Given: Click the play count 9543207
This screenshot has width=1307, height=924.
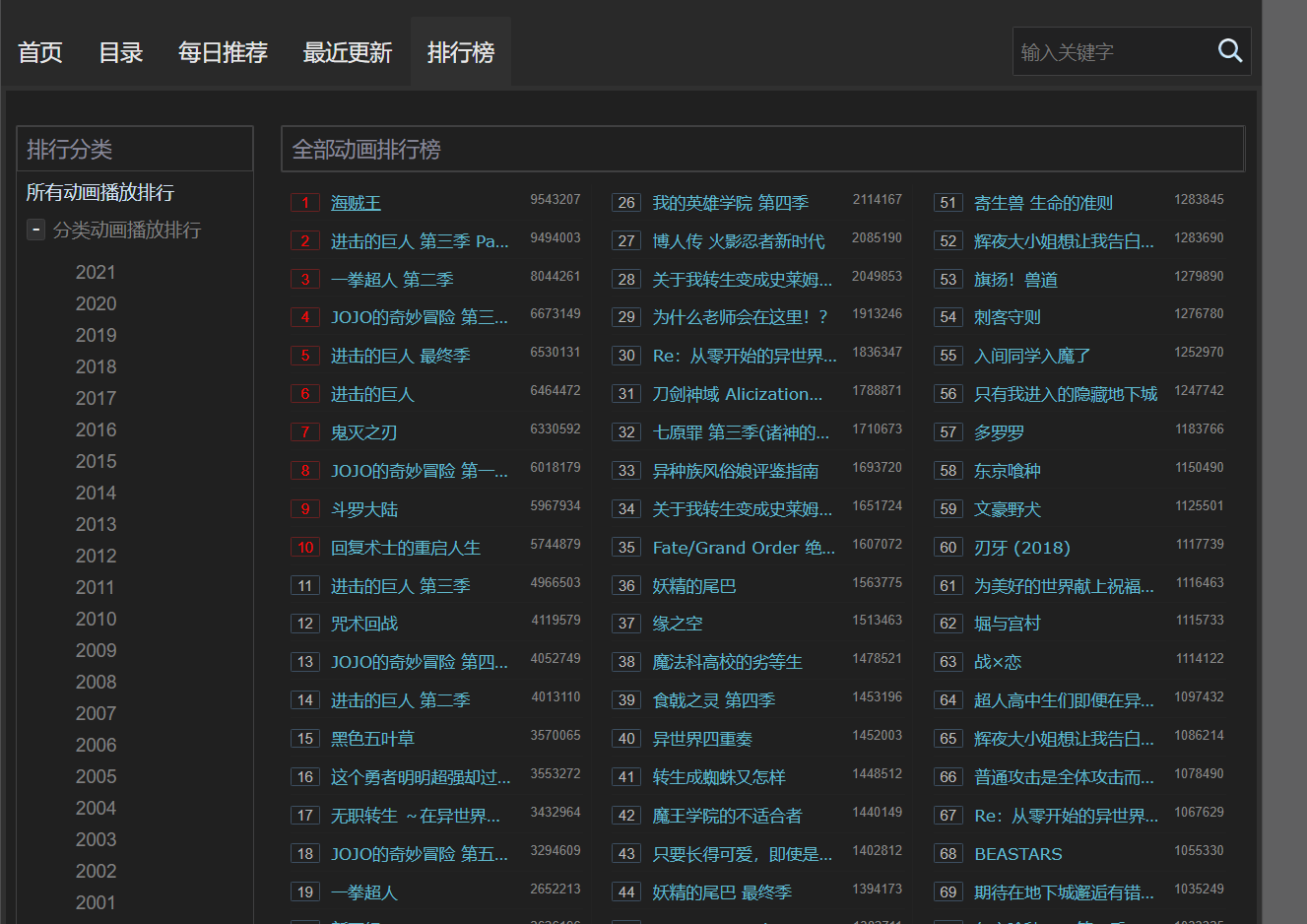Looking at the screenshot, I should [x=555, y=199].
